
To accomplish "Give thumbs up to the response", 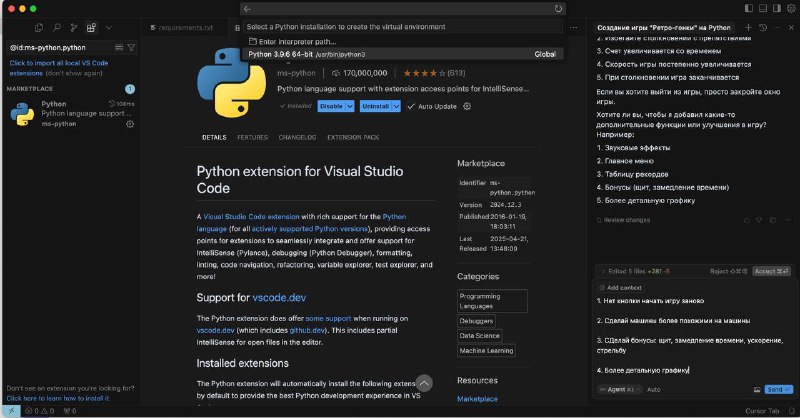I will point(746,220).
